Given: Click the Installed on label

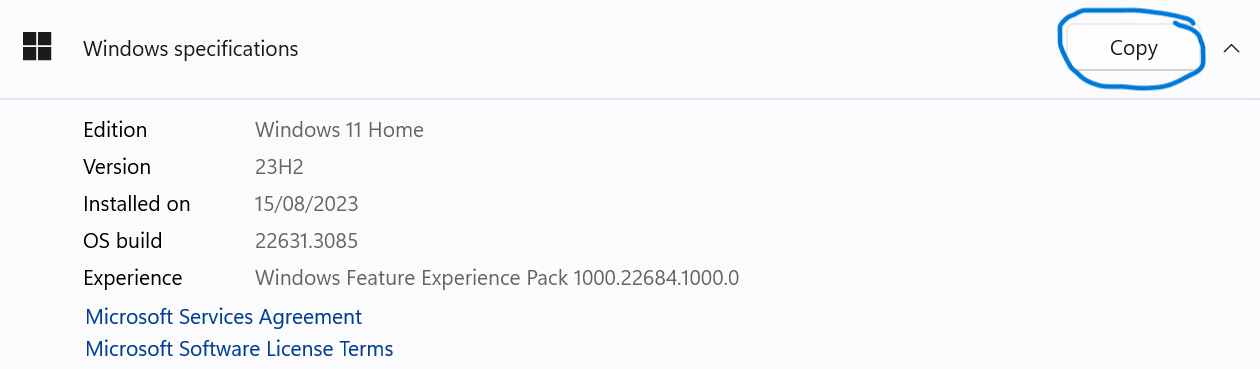Looking at the screenshot, I should coord(136,204).
